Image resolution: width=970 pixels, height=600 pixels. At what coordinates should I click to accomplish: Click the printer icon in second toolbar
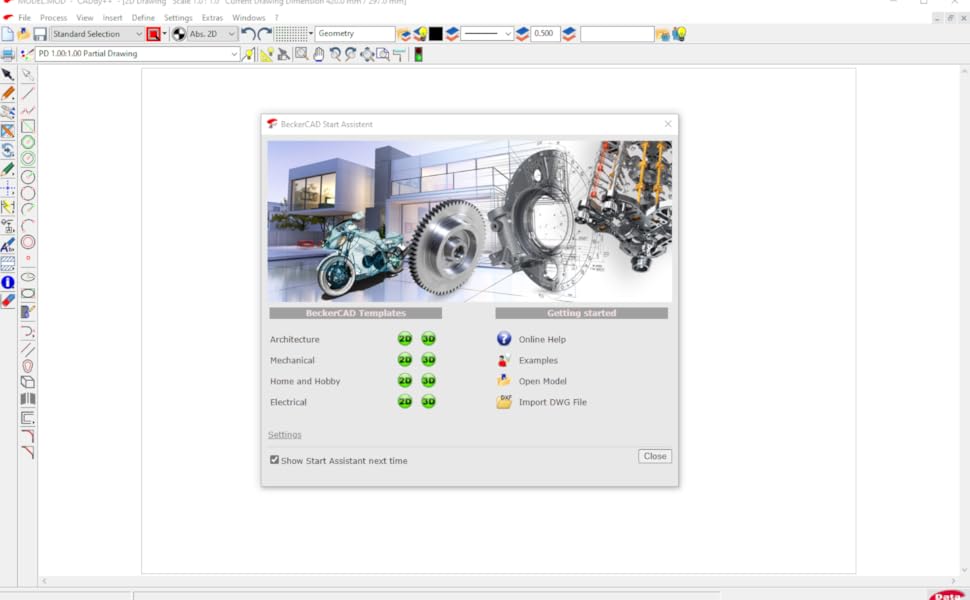pos(8,54)
